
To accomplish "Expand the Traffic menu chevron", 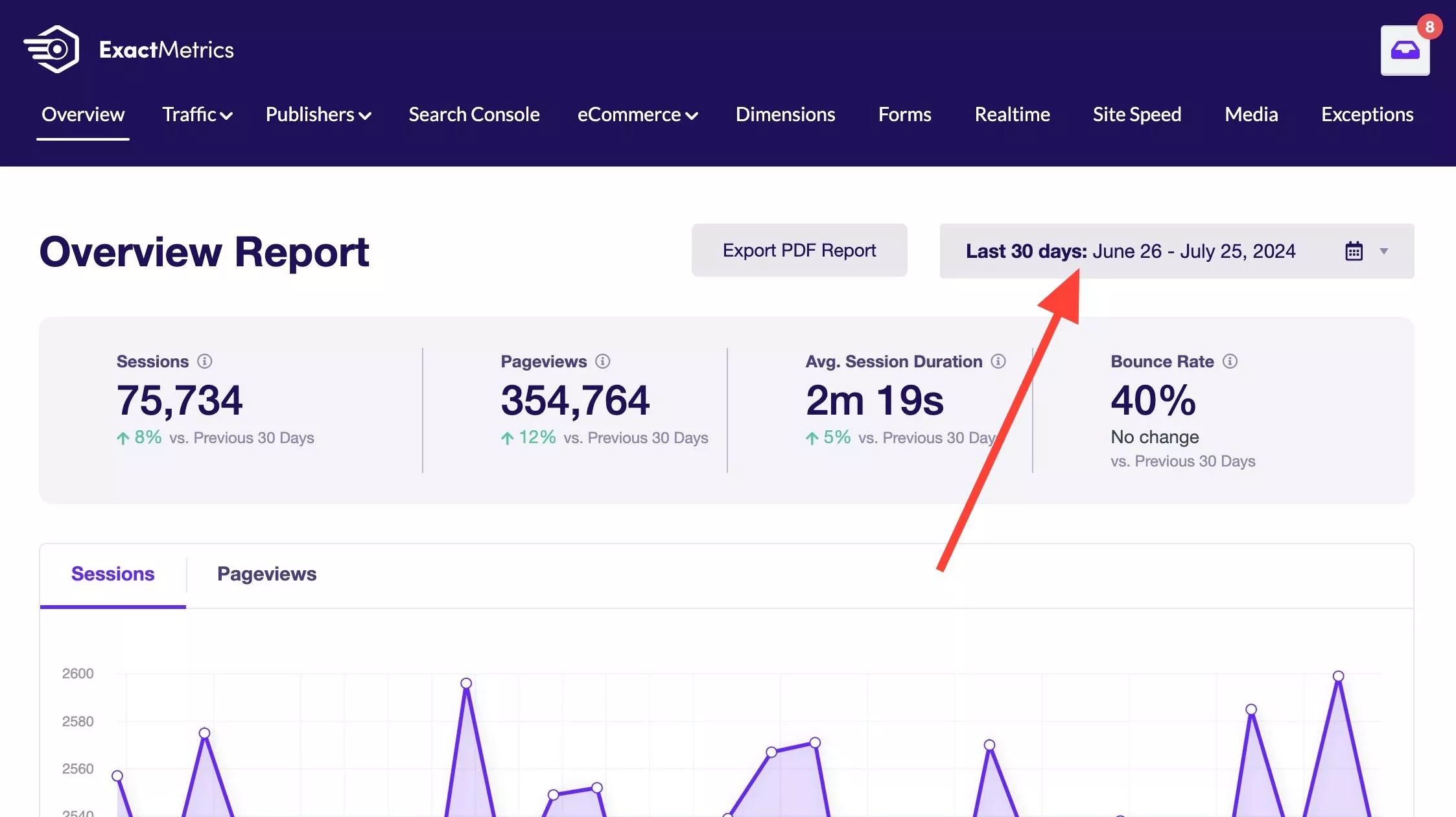I will pos(226,116).
